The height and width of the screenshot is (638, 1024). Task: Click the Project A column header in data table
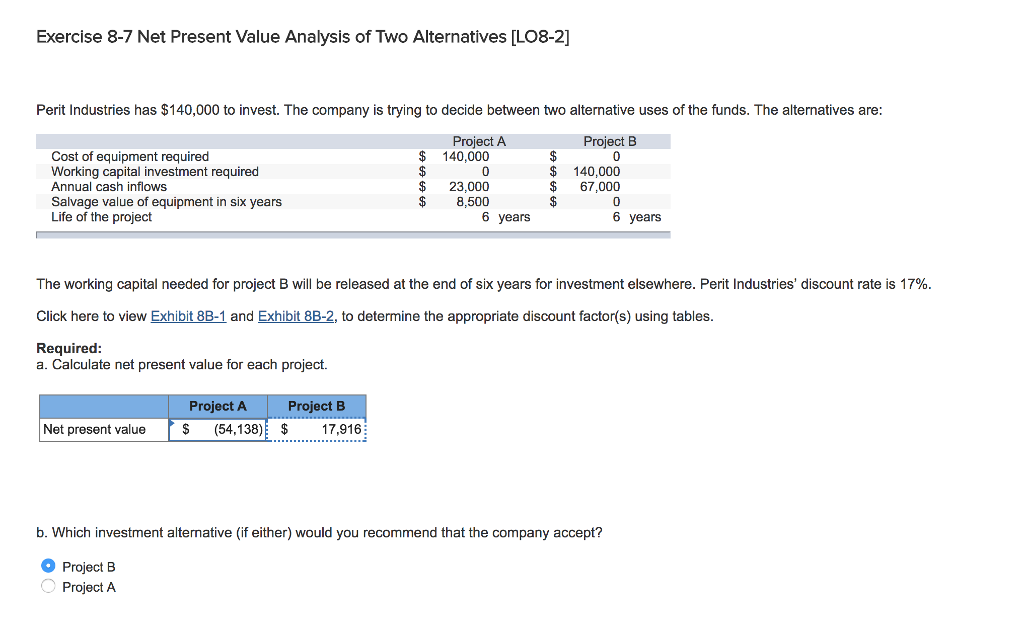click(x=478, y=141)
